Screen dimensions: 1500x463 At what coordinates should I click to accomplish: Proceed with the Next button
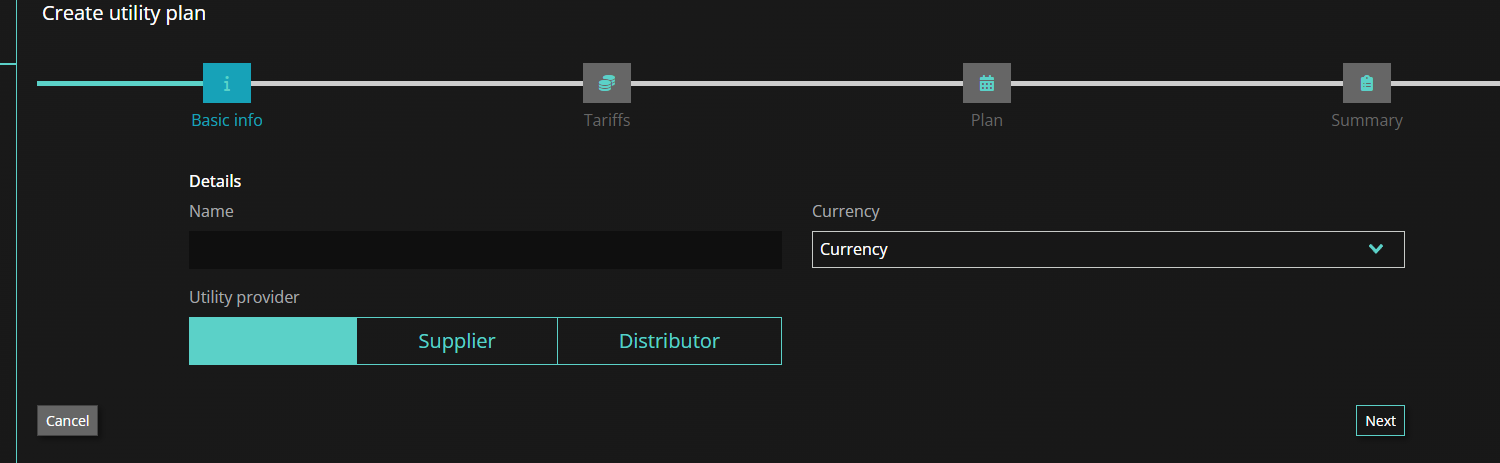[x=1380, y=421]
